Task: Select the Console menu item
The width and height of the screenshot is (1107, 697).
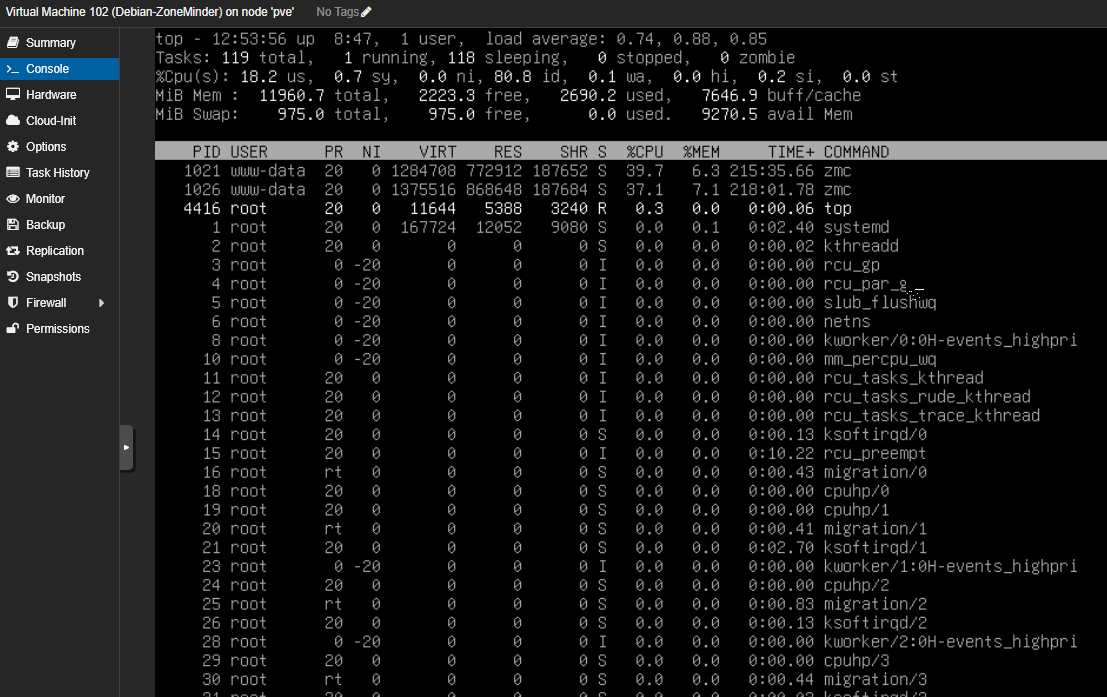Action: tap(59, 68)
